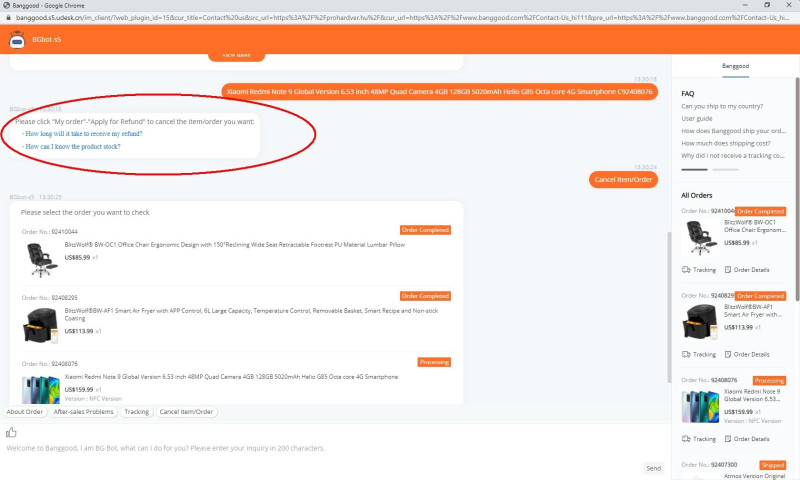Screen dimensions: 800x480
Task: Choose the After-sales Problems quick reply
Action: (84, 412)
